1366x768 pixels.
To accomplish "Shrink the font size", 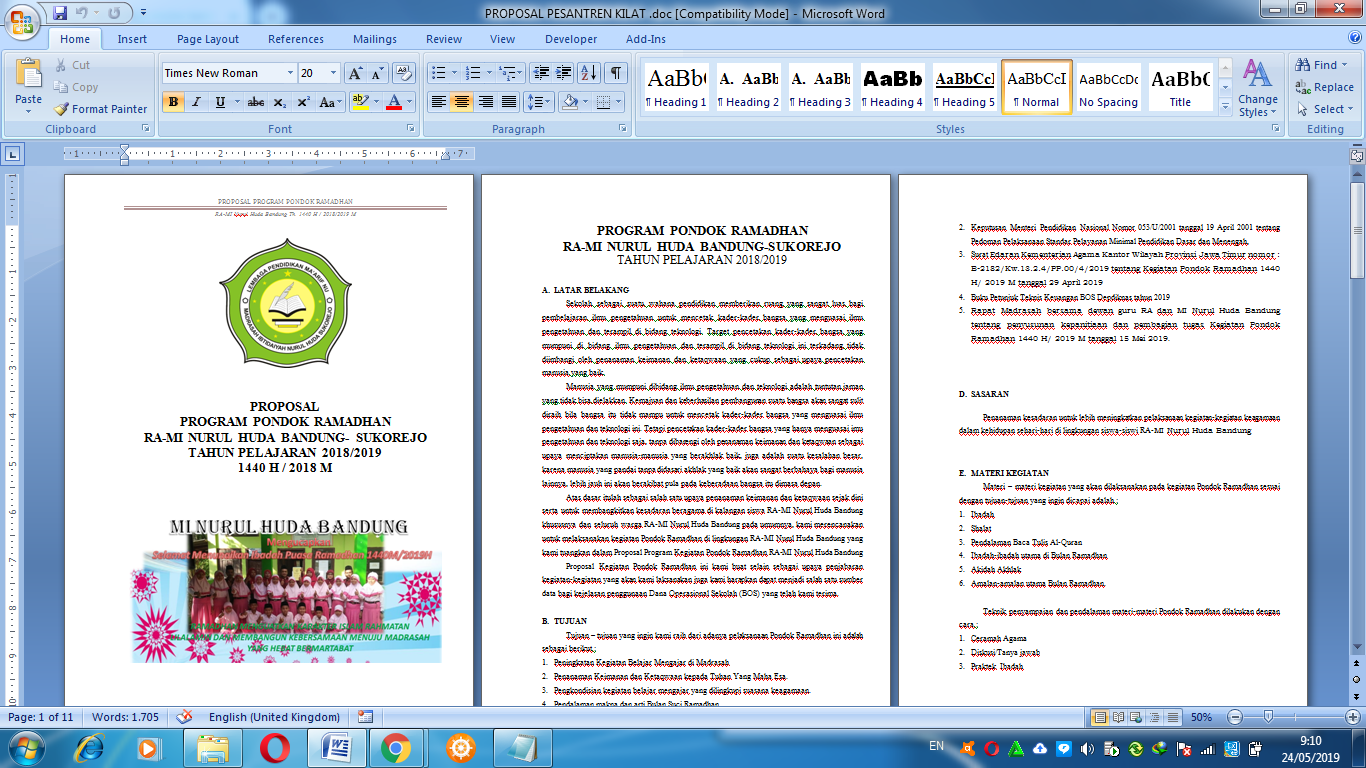I will (x=377, y=73).
